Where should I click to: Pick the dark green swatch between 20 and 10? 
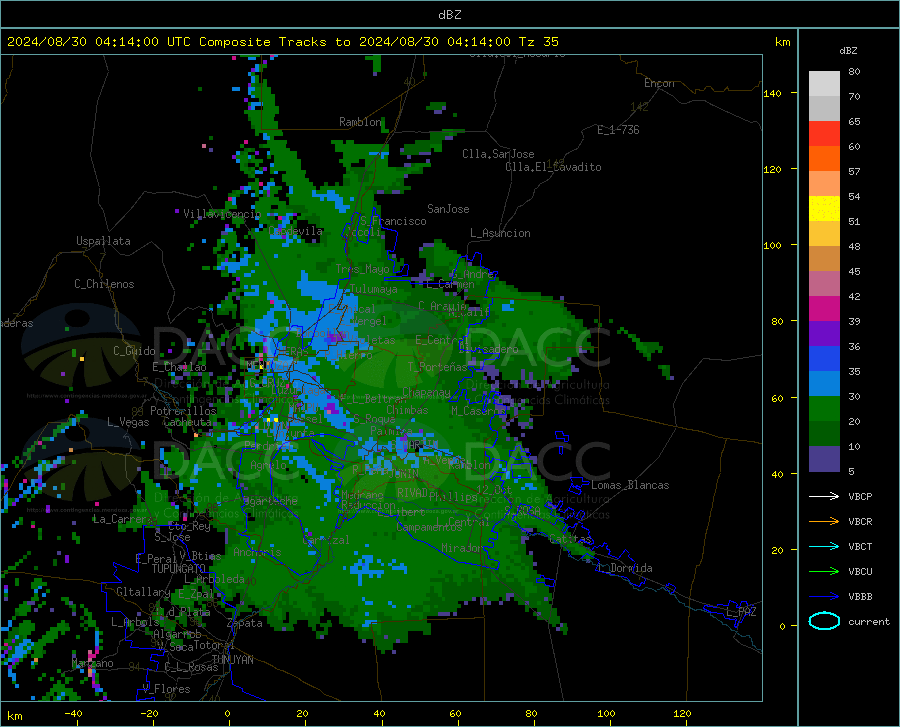tap(824, 434)
